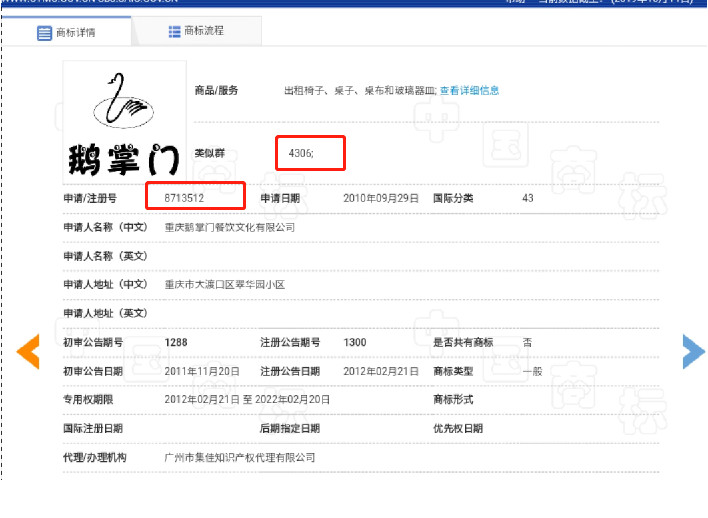Click the 申请人地址（中文） label
This screenshot has width=708, height=518.
tap(105, 285)
